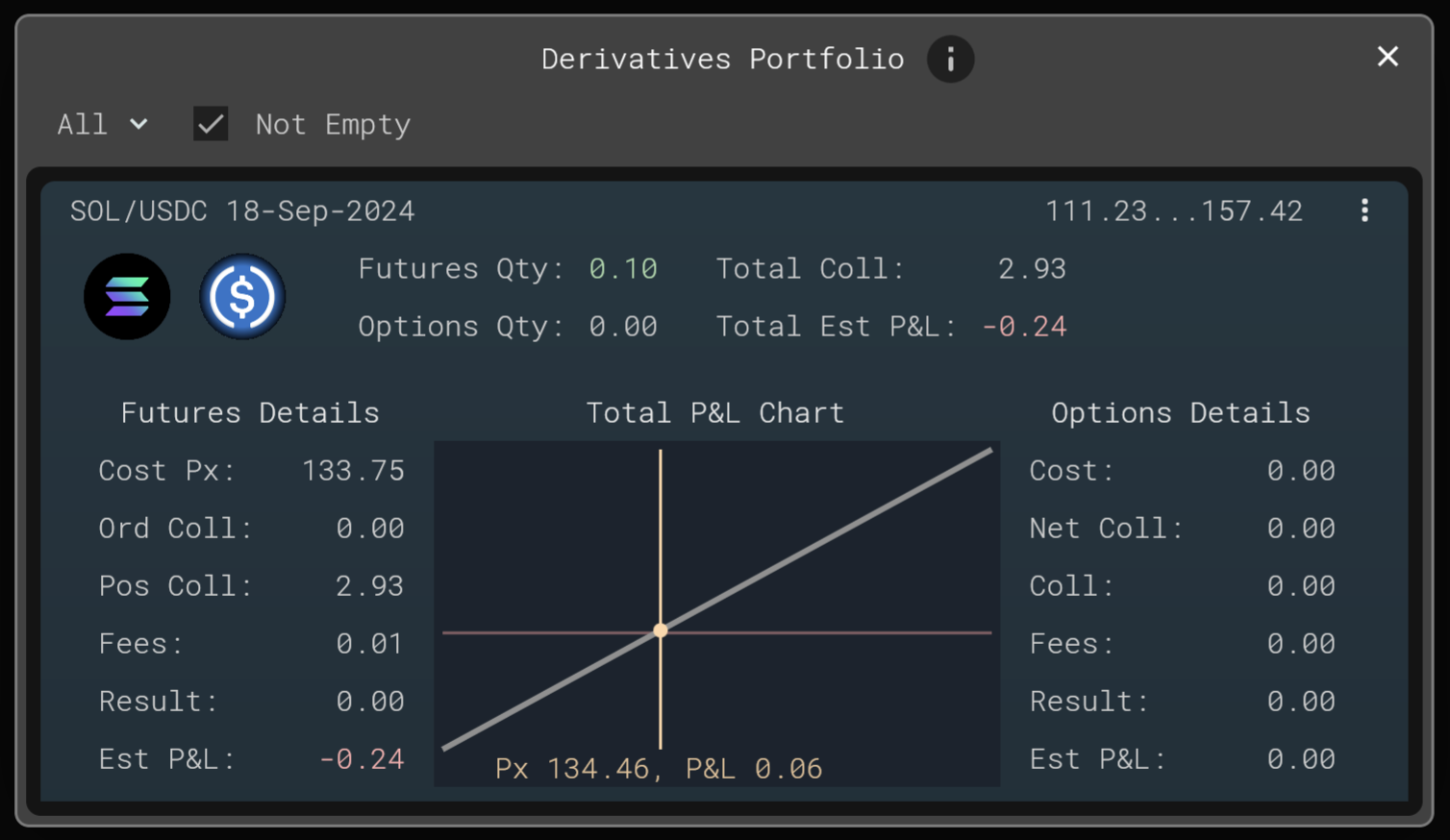Click the dropdown arrow beside All
Image resolution: width=1450 pixels, height=840 pixels.
(138, 124)
